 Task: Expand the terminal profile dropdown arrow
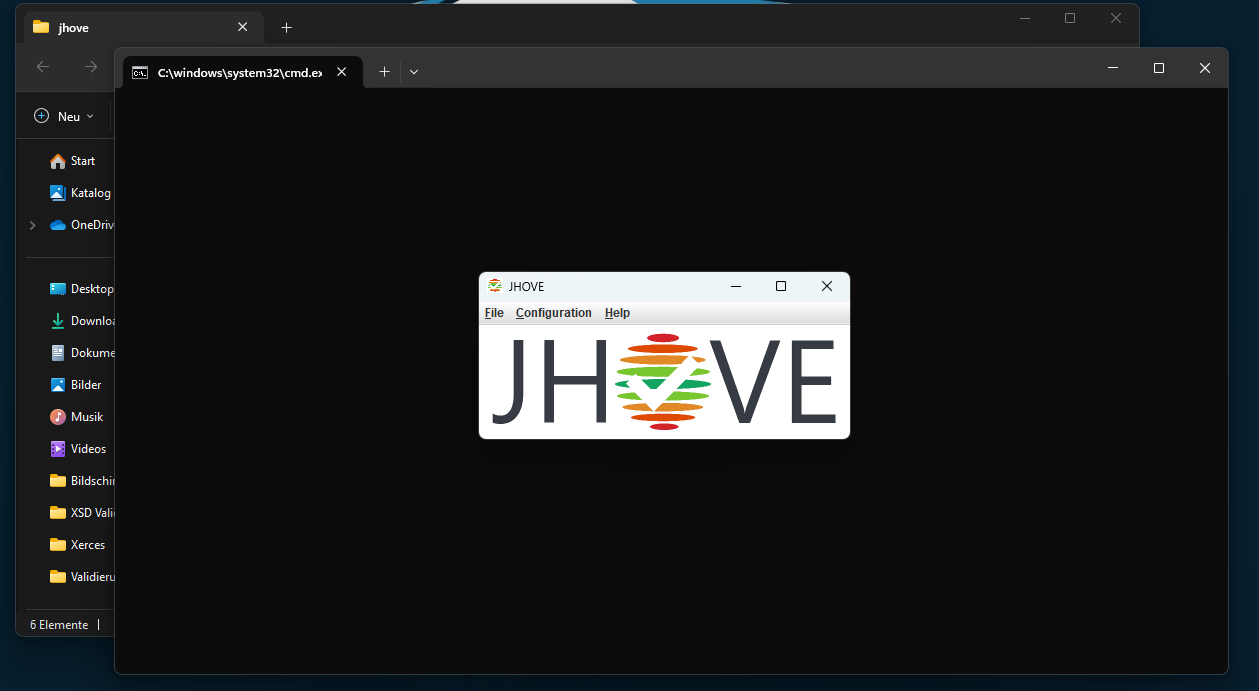(x=414, y=72)
